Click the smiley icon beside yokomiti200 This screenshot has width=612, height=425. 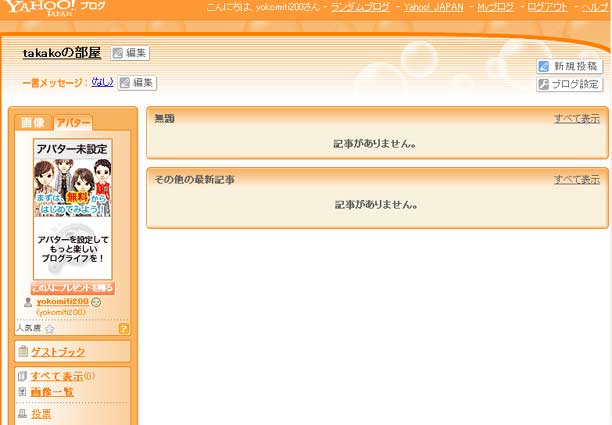coord(96,302)
